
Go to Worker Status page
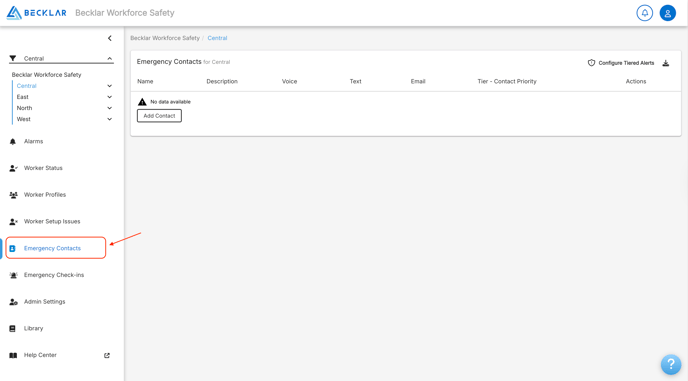[43, 168]
